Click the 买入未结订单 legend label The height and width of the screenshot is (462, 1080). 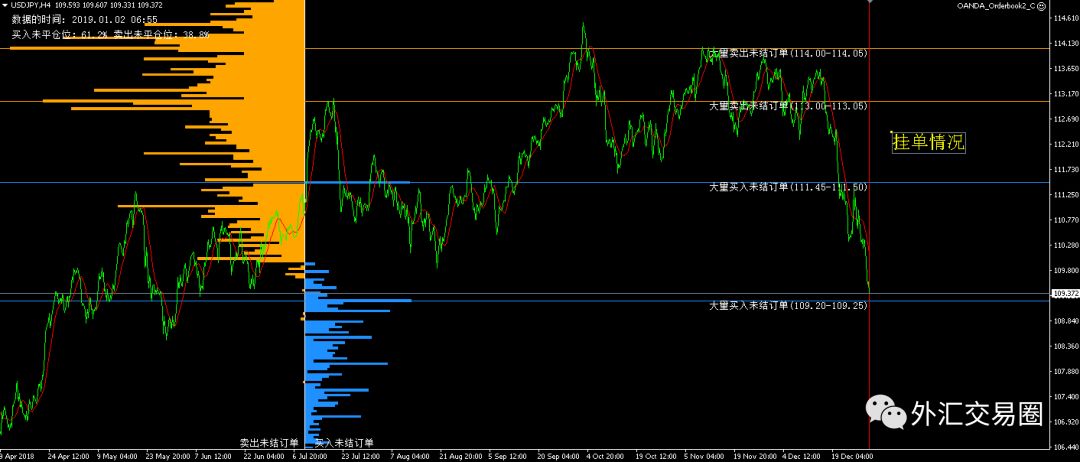pos(344,443)
